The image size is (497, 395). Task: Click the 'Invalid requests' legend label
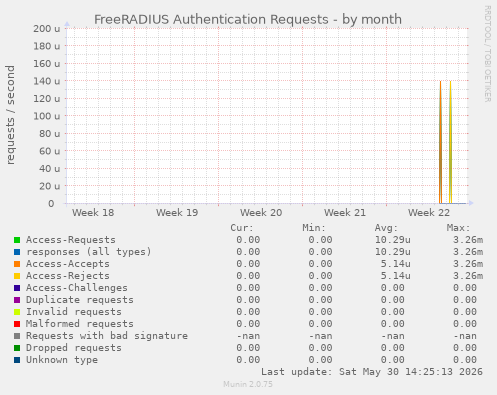click(74, 312)
